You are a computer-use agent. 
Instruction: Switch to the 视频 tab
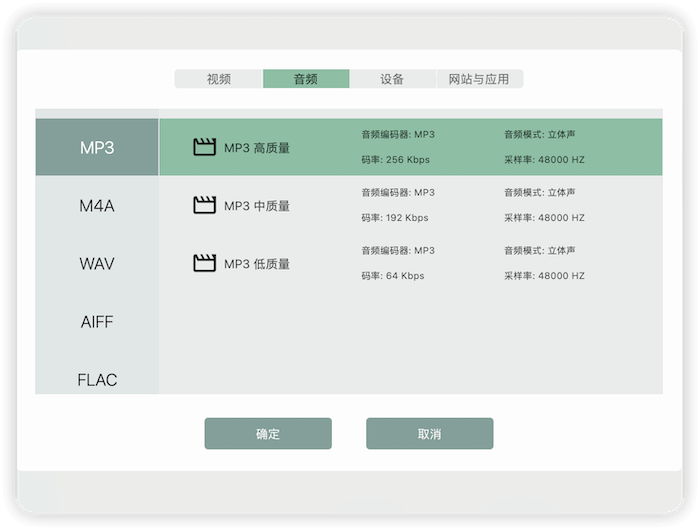(218, 79)
